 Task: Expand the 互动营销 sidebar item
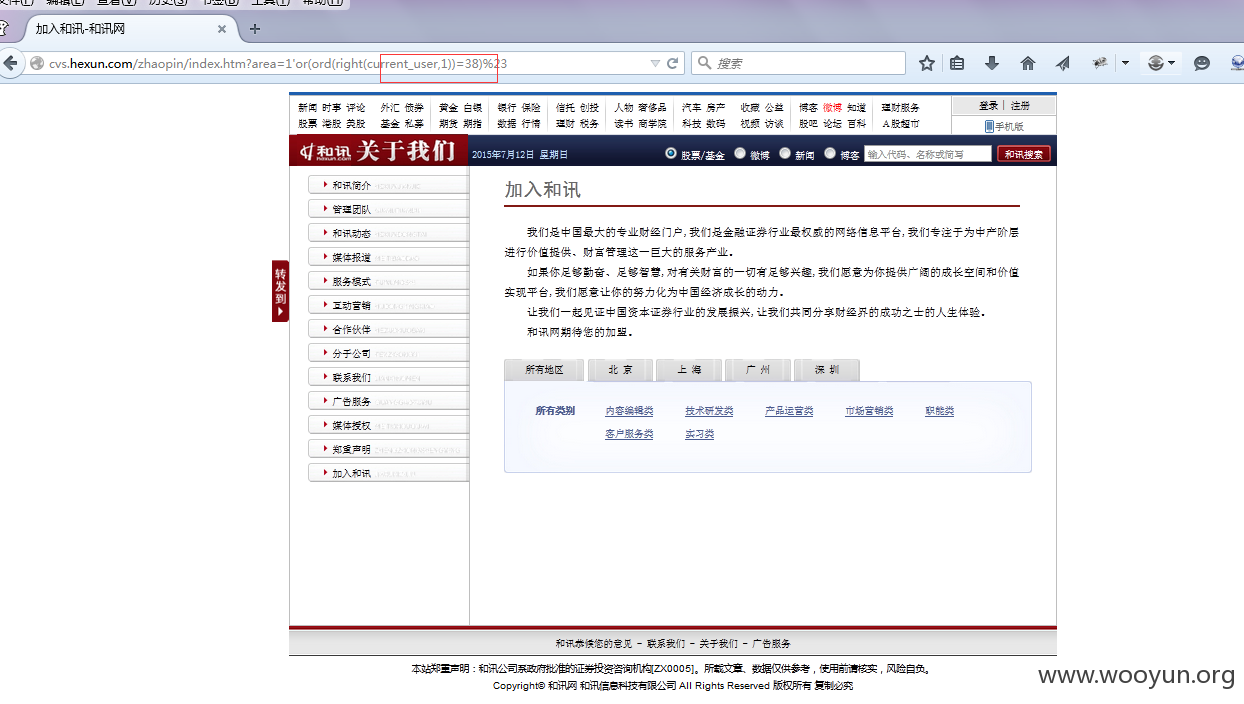(389, 305)
